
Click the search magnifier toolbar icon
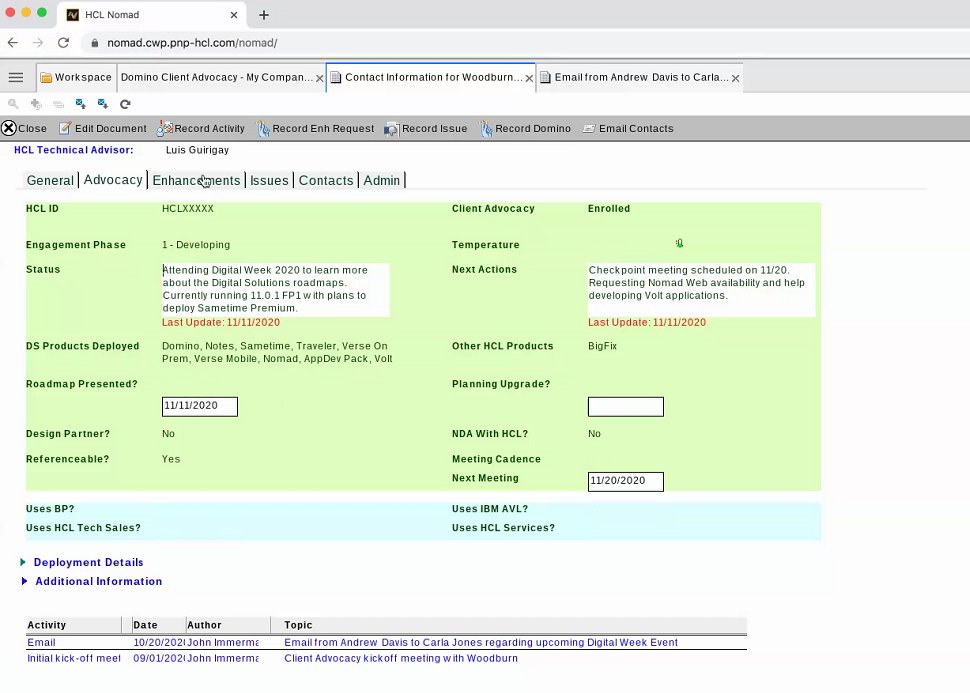[x=13, y=104]
